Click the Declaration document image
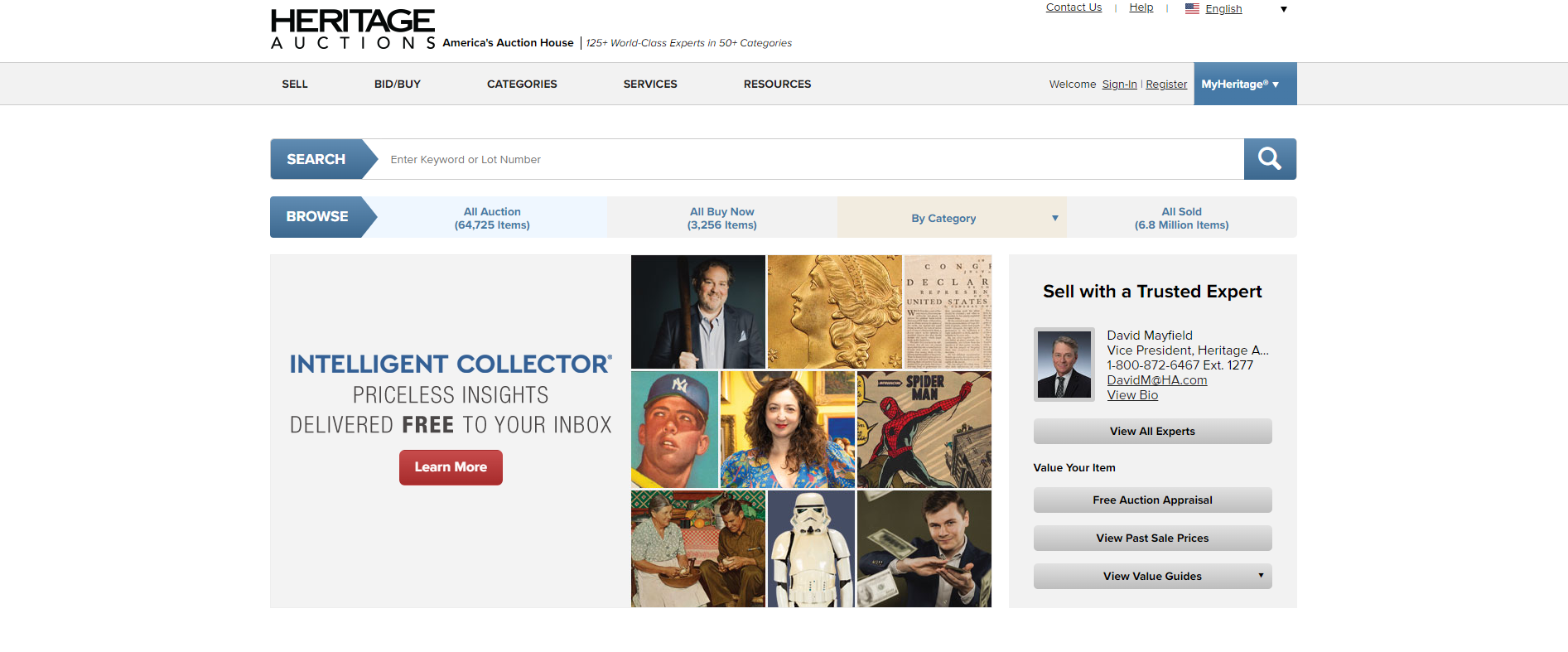This screenshot has height=652, width=1568. coord(948,312)
